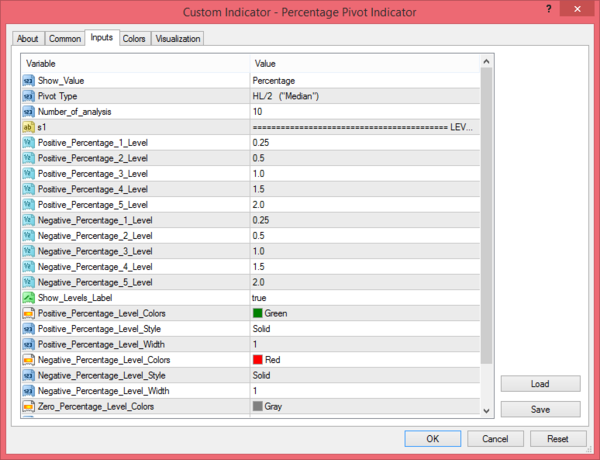This screenshot has height=460, width=600.
Task: Click the integer icon beside Pivot Type
Action: coord(29,96)
